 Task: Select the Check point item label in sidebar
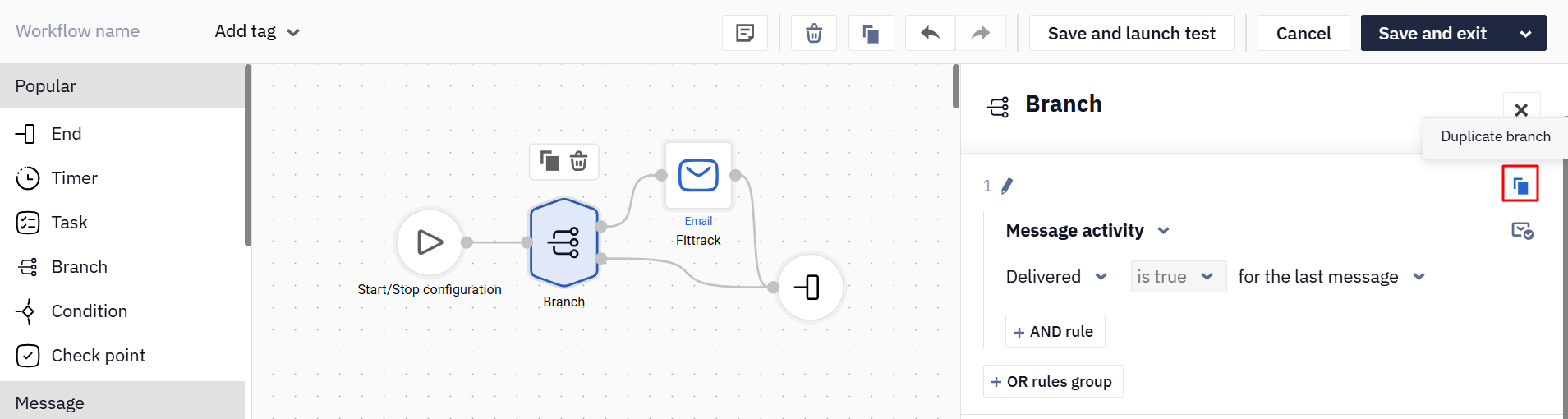click(x=99, y=356)
